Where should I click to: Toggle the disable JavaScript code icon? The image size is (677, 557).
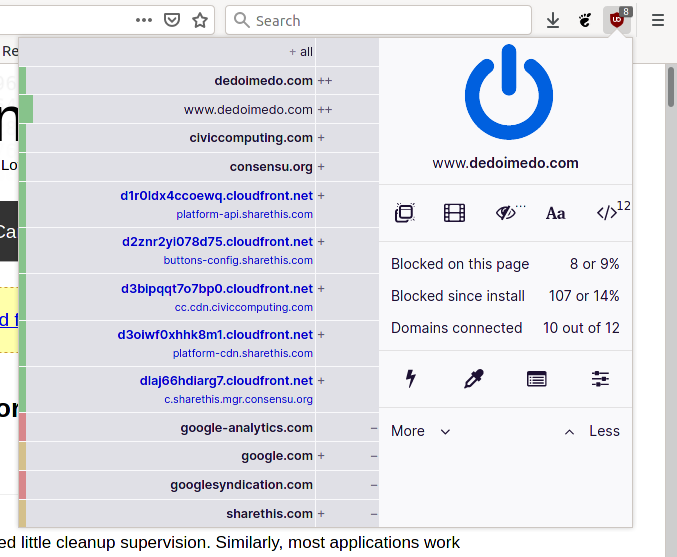[607, 212]
